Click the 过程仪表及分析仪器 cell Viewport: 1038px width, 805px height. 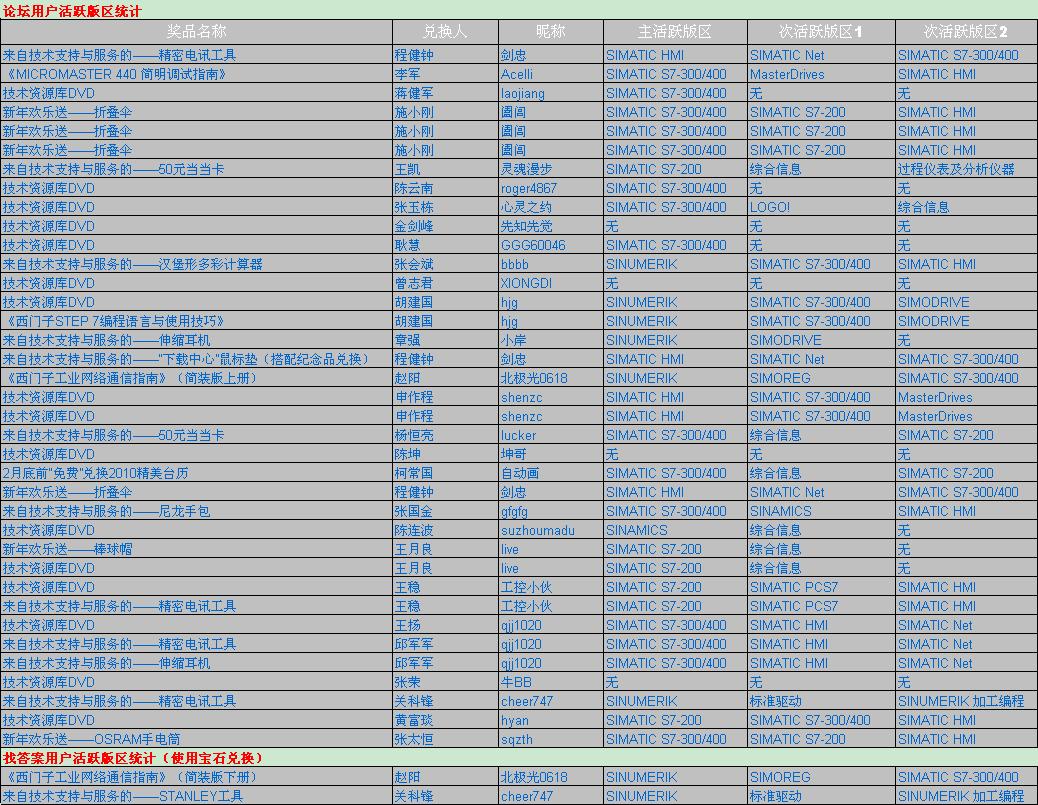pos(956,169)
